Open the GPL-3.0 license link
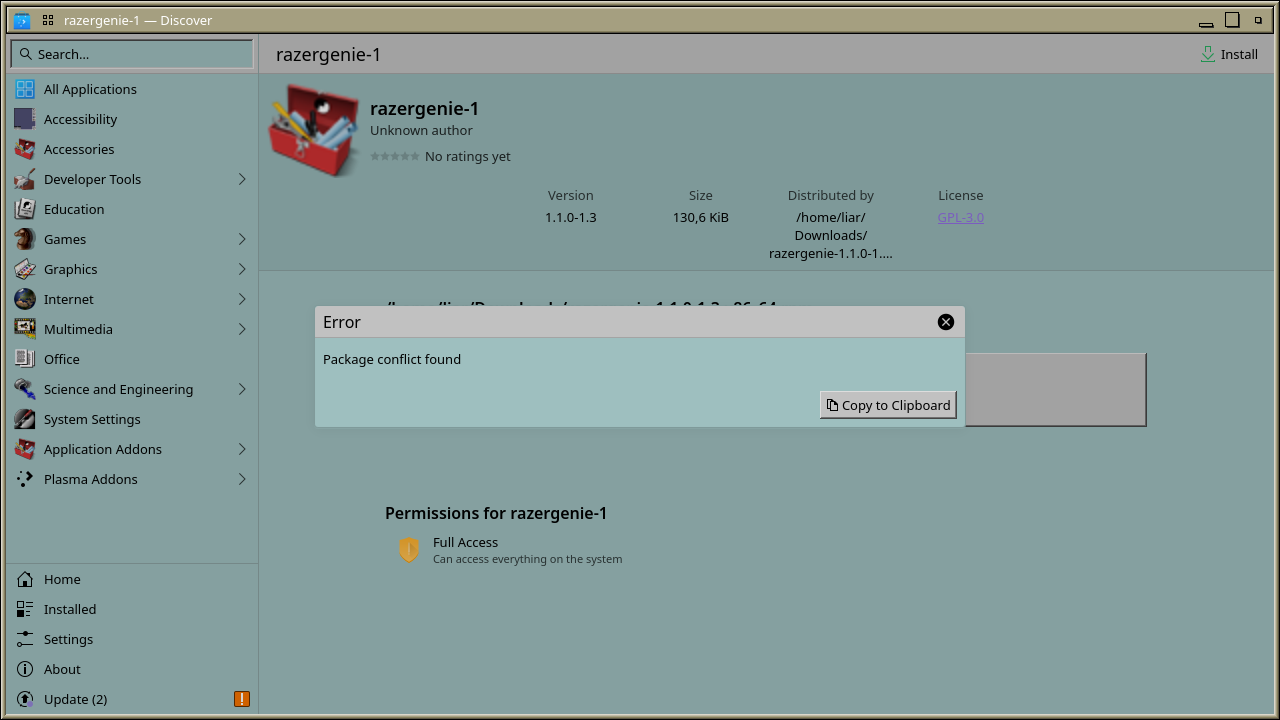1280x720 pixels. click(x=961, y=217)
